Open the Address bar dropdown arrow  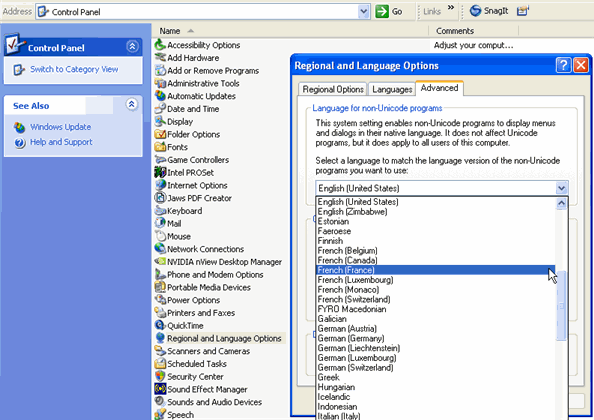tap(364, 12)
